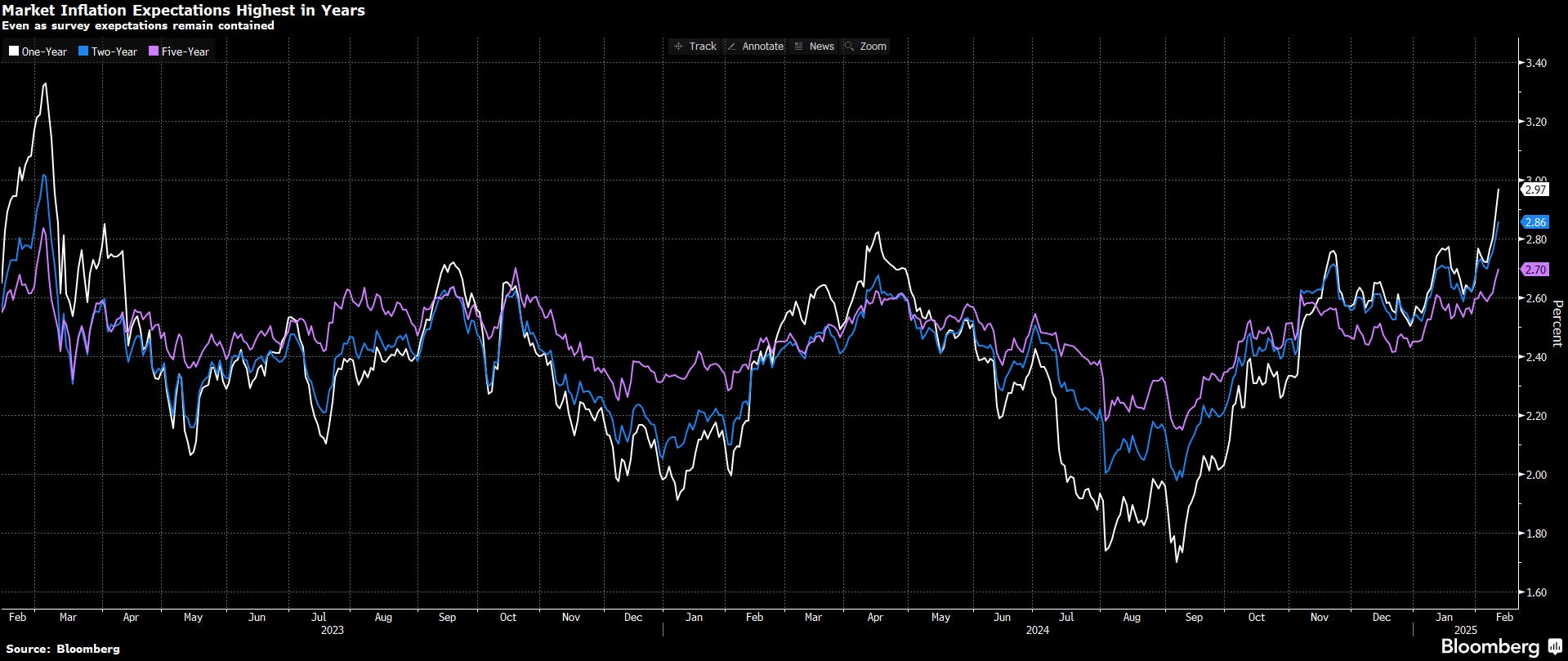Click the 2023 year label on axis
1568x661 pixels.
point(332,630)
